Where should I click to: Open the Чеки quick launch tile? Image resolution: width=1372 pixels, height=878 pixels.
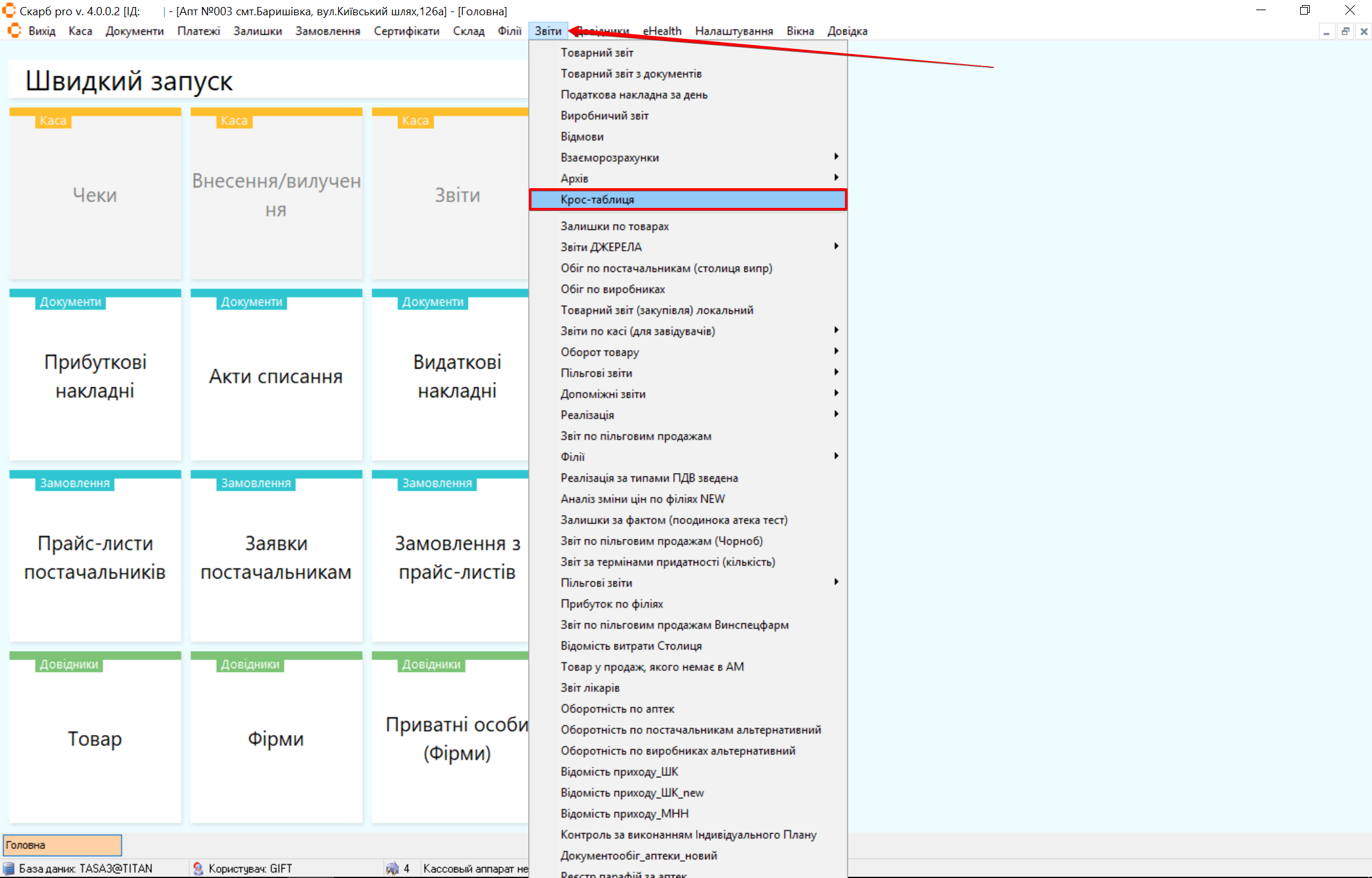click(95, 195)
